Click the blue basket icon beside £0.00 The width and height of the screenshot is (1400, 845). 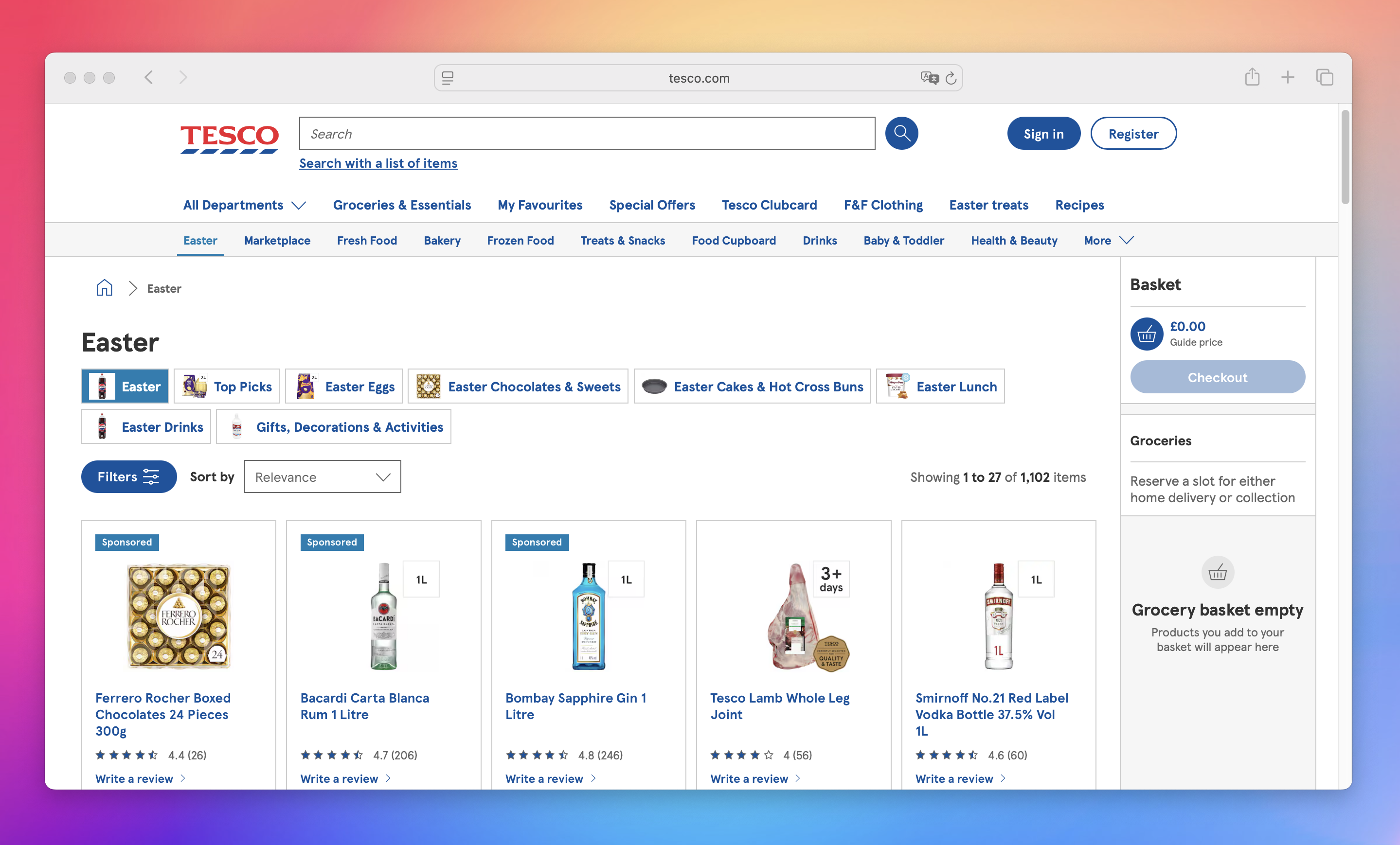coord(1146,334)
